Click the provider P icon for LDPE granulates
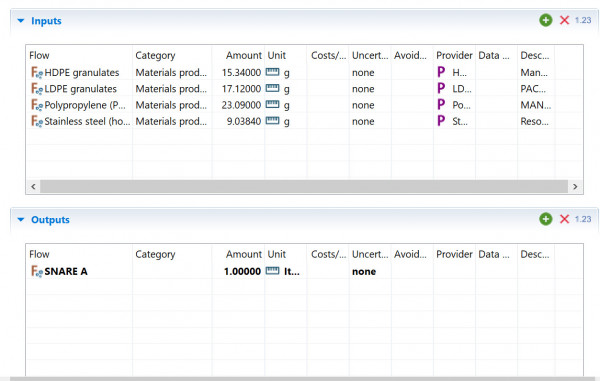This screenshot has width=600, height=381. (x=441, y=88)
